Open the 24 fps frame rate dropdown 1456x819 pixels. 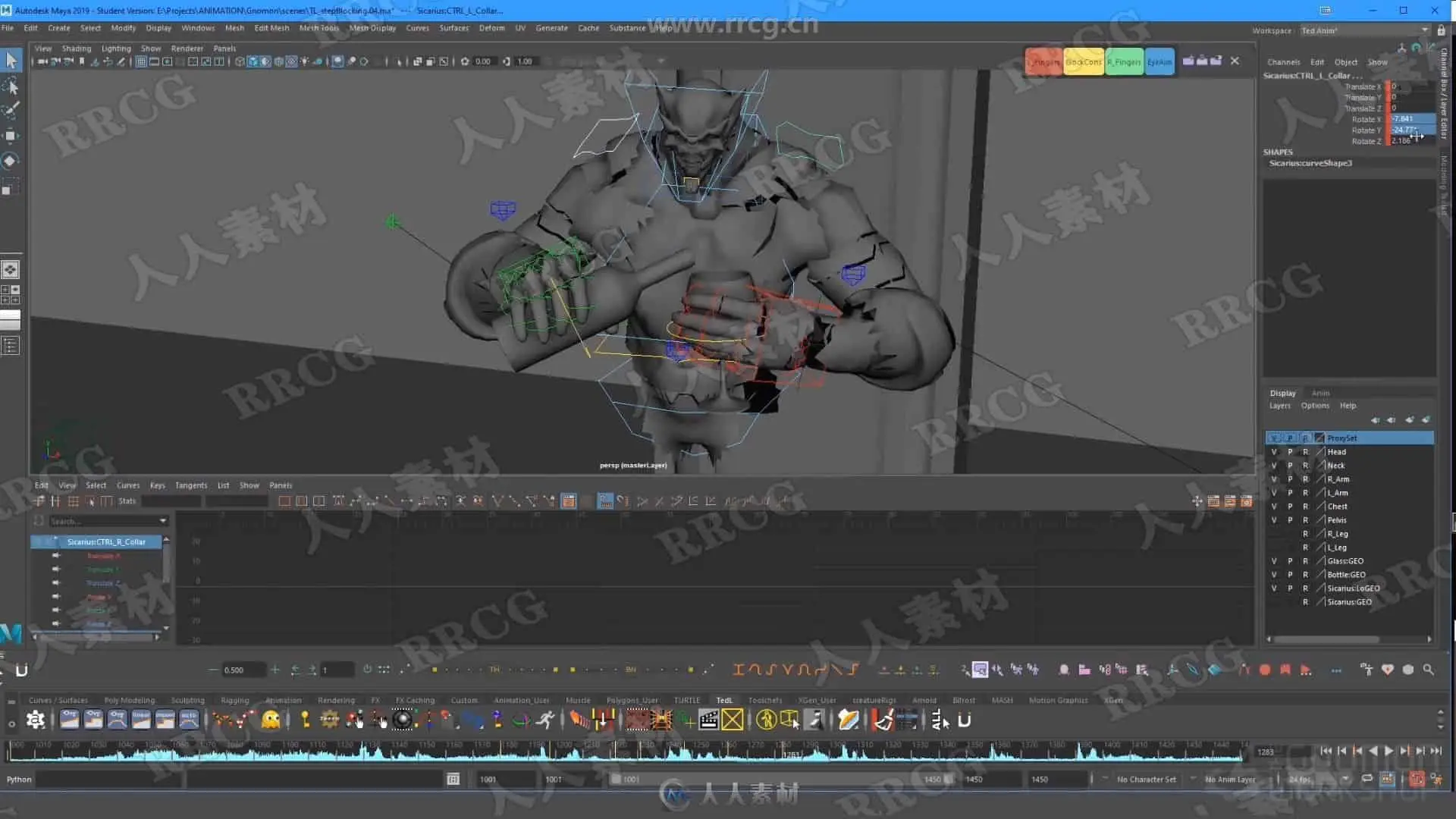1318,779
